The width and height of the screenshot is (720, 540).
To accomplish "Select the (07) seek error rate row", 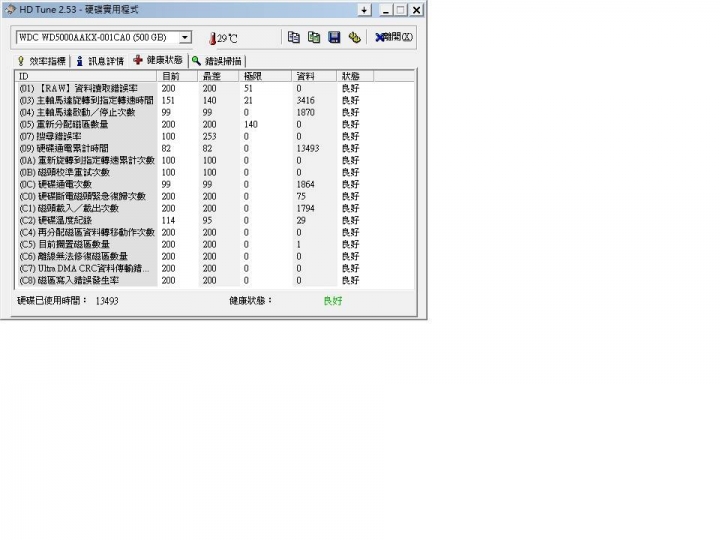I will click(x=215, y=136).
